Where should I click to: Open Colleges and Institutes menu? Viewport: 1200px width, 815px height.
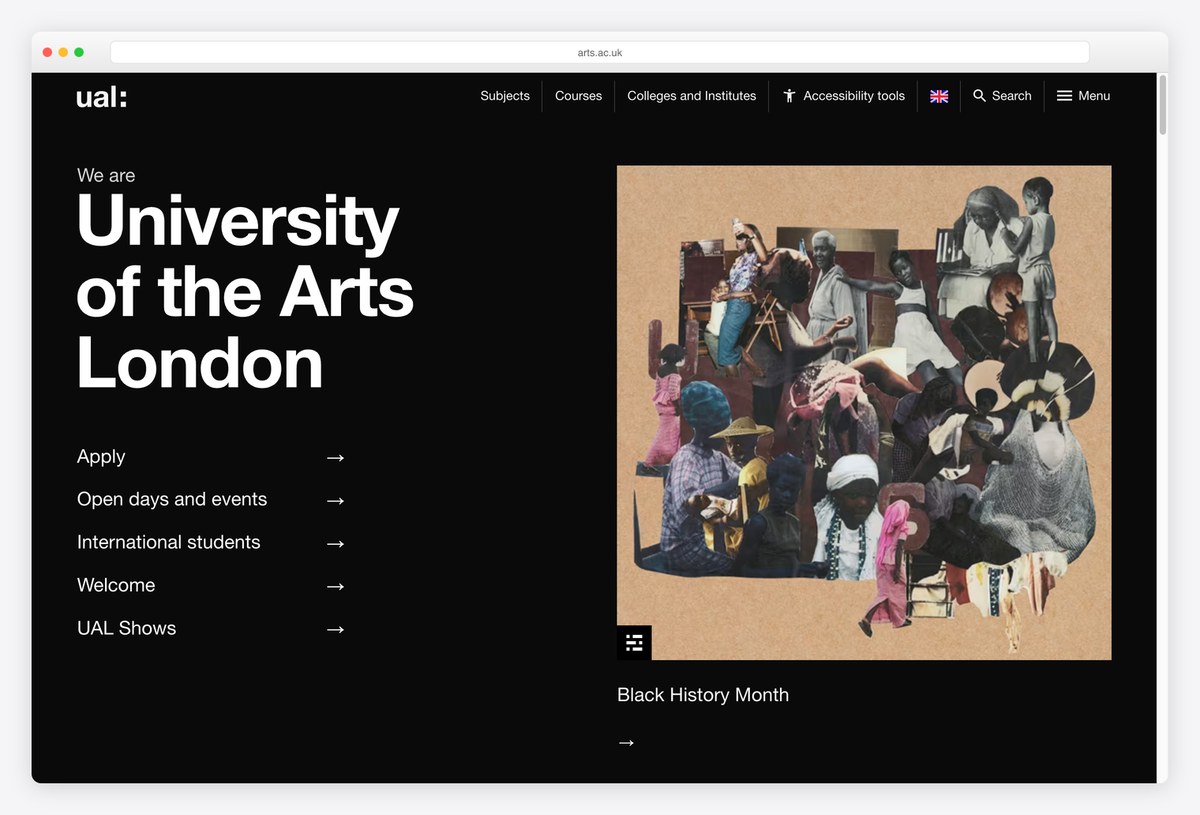691,96
